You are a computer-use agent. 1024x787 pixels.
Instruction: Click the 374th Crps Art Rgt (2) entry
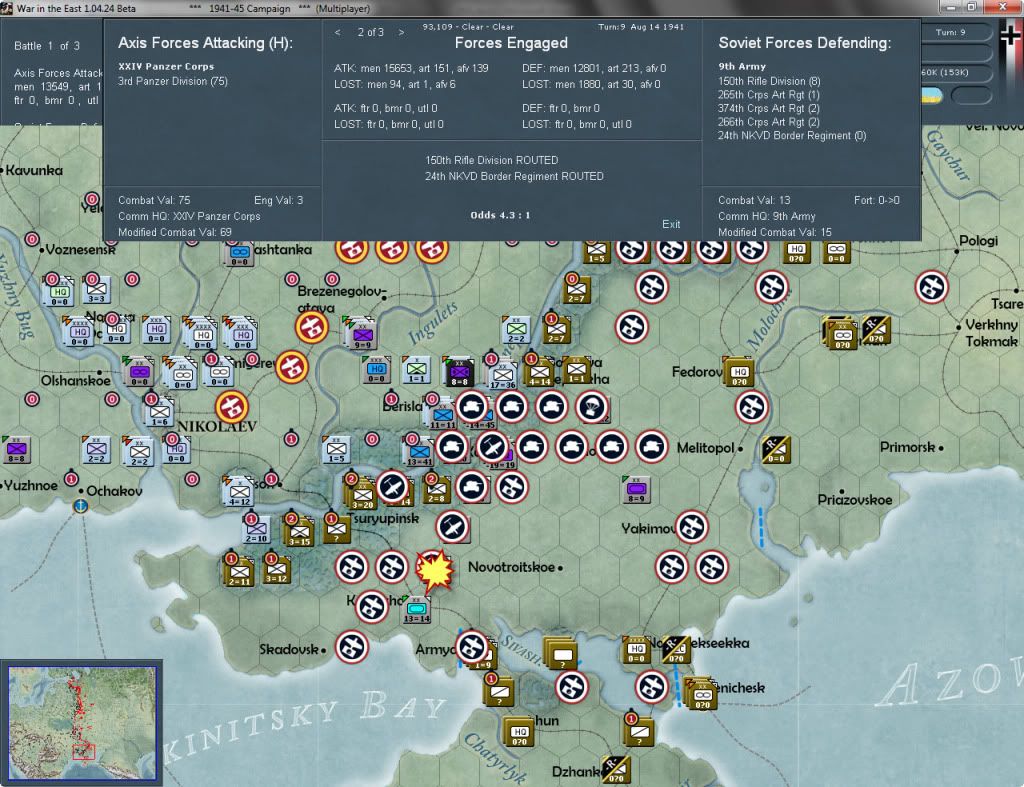coord(769,108)
